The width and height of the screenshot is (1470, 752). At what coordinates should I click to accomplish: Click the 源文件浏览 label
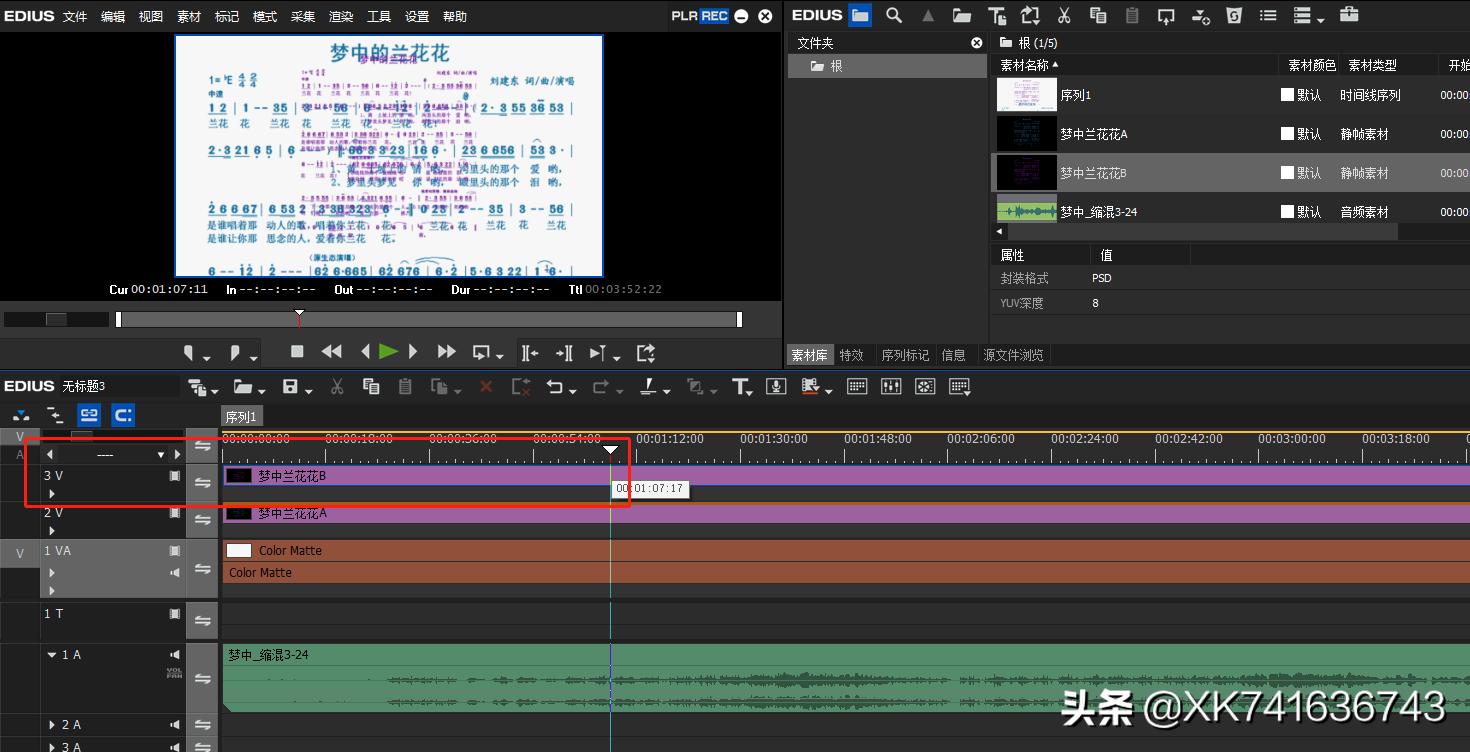(1013, 354)
